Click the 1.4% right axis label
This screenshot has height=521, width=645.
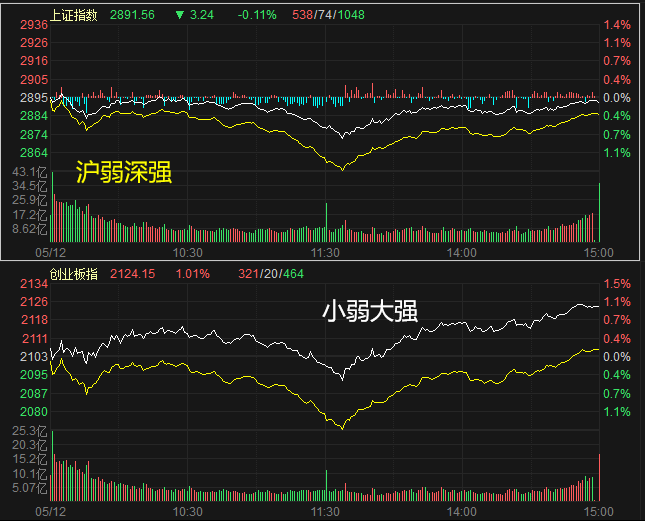(x=617, y=25)
